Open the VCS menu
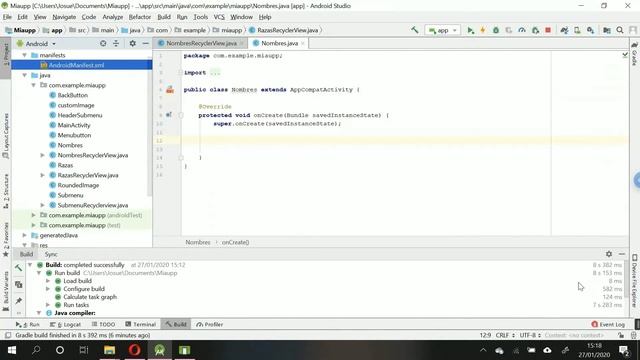 tap(219, 17)
